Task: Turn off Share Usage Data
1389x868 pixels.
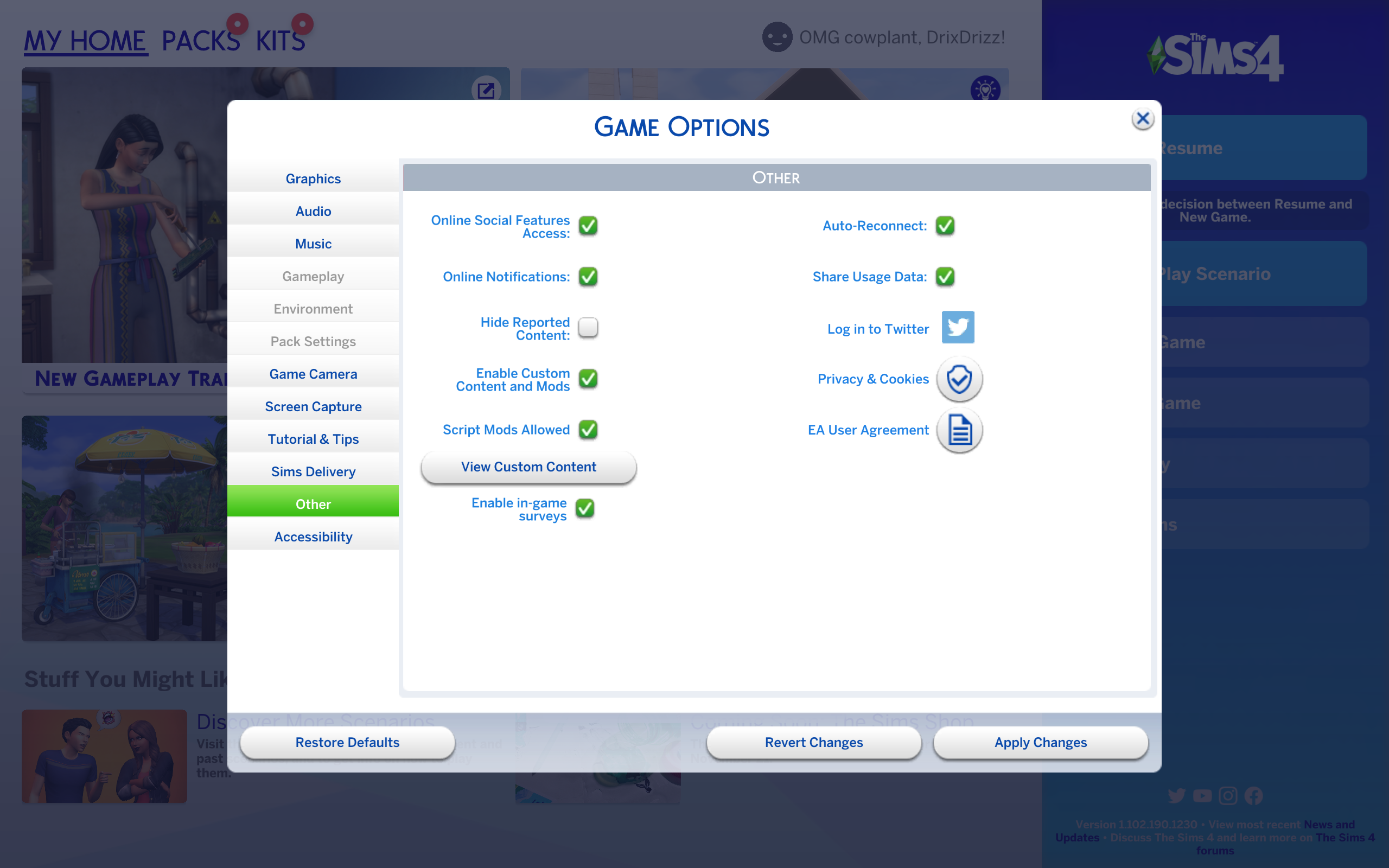Action: (x=945, y=277)
